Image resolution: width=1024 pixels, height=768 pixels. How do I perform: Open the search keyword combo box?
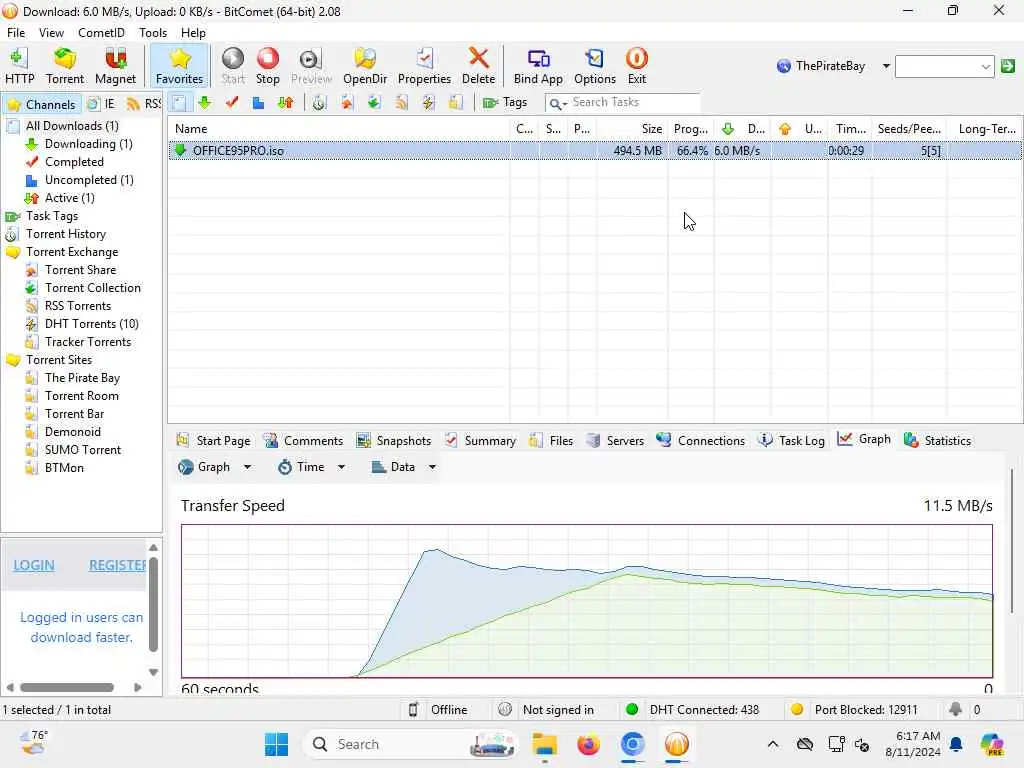(x=944, y=66)
